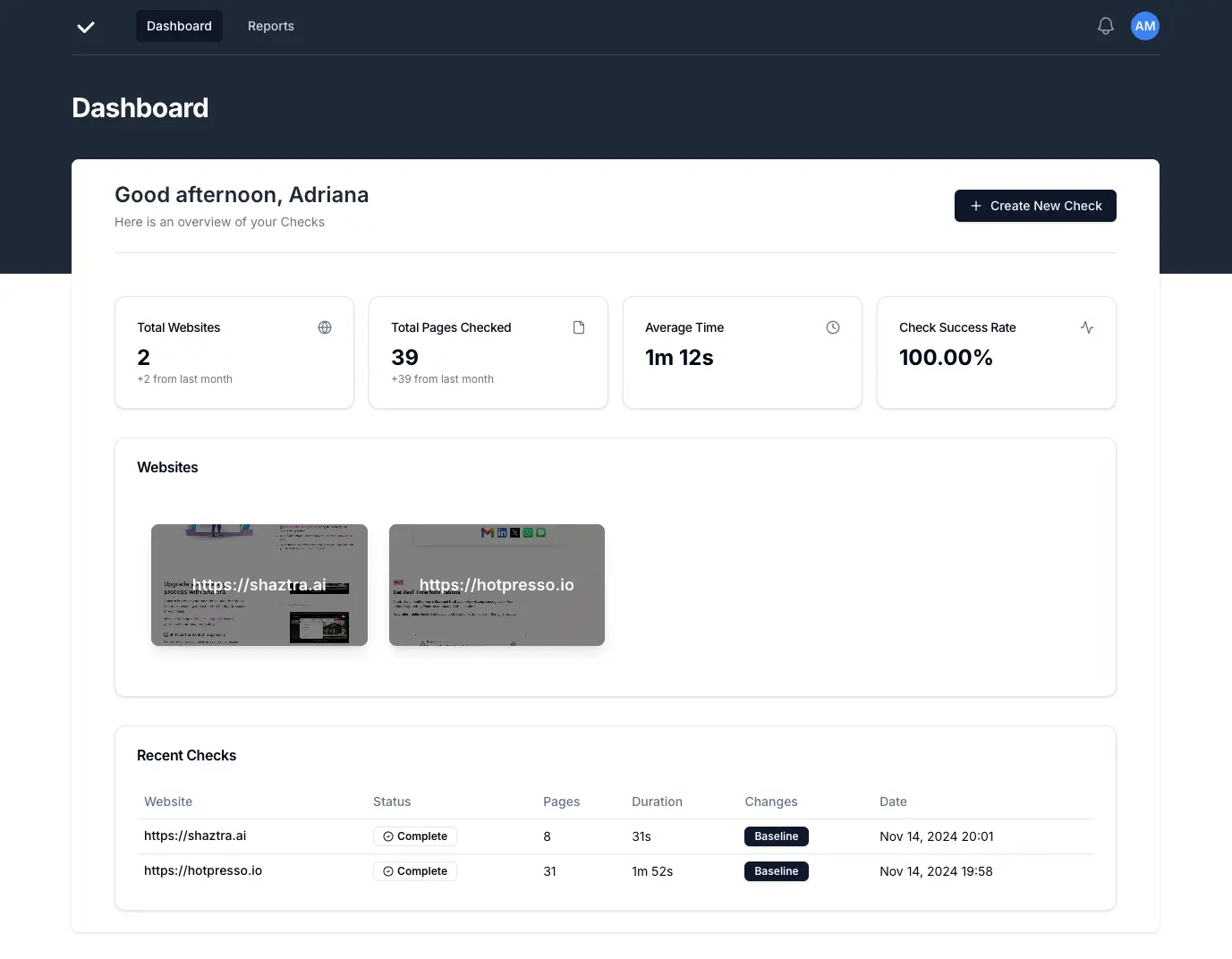Select the Dashboard tab
The image size is (1232, 959).
point(179,26)
